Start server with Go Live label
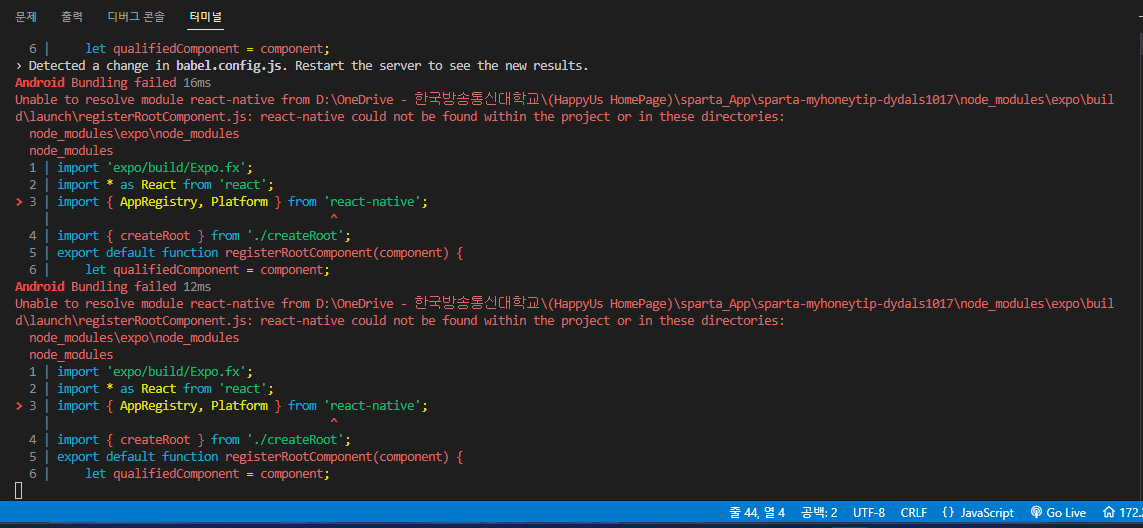 point(1066,512)
